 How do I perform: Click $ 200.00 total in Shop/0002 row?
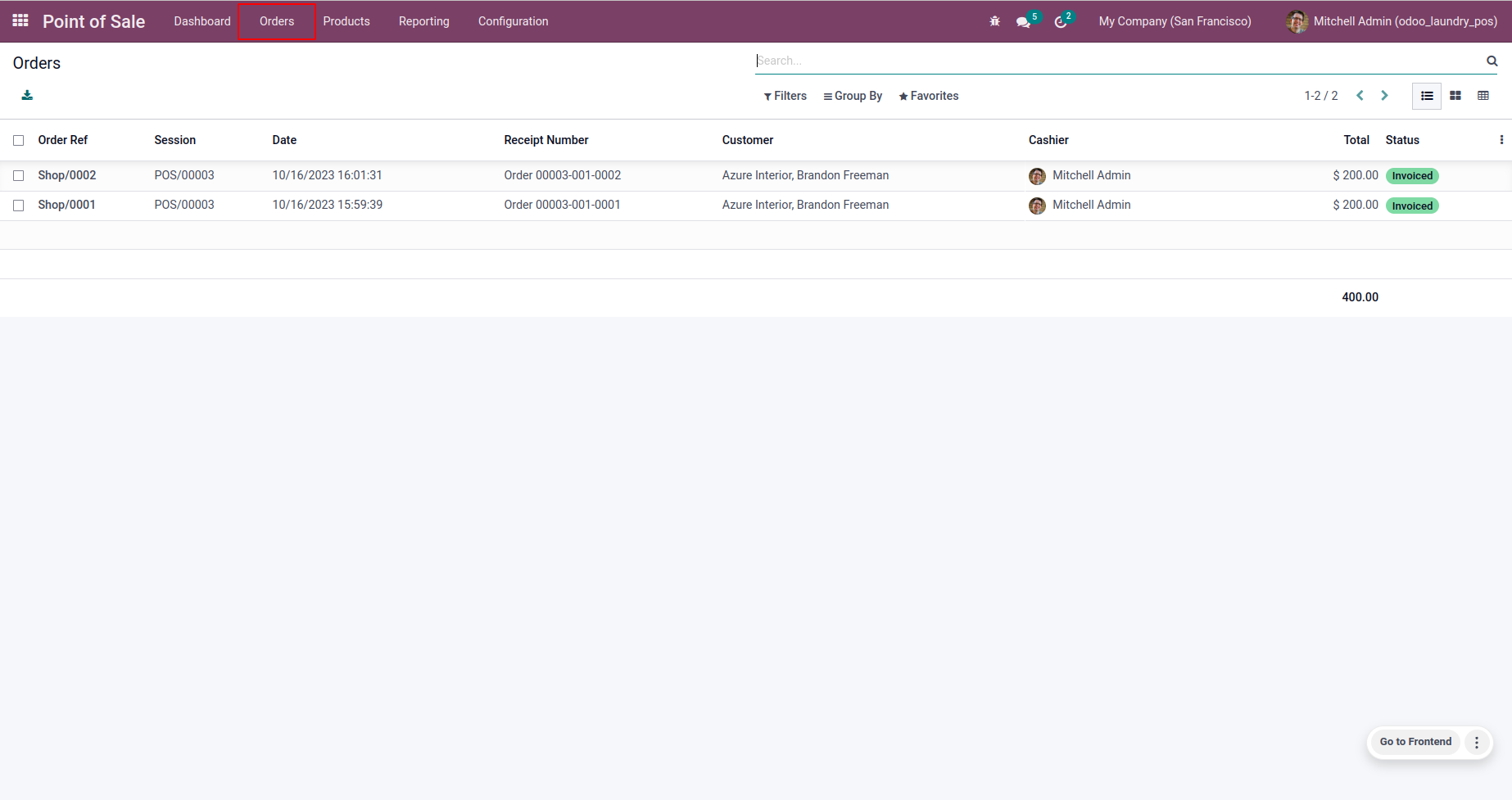(x=1356, y=175)
